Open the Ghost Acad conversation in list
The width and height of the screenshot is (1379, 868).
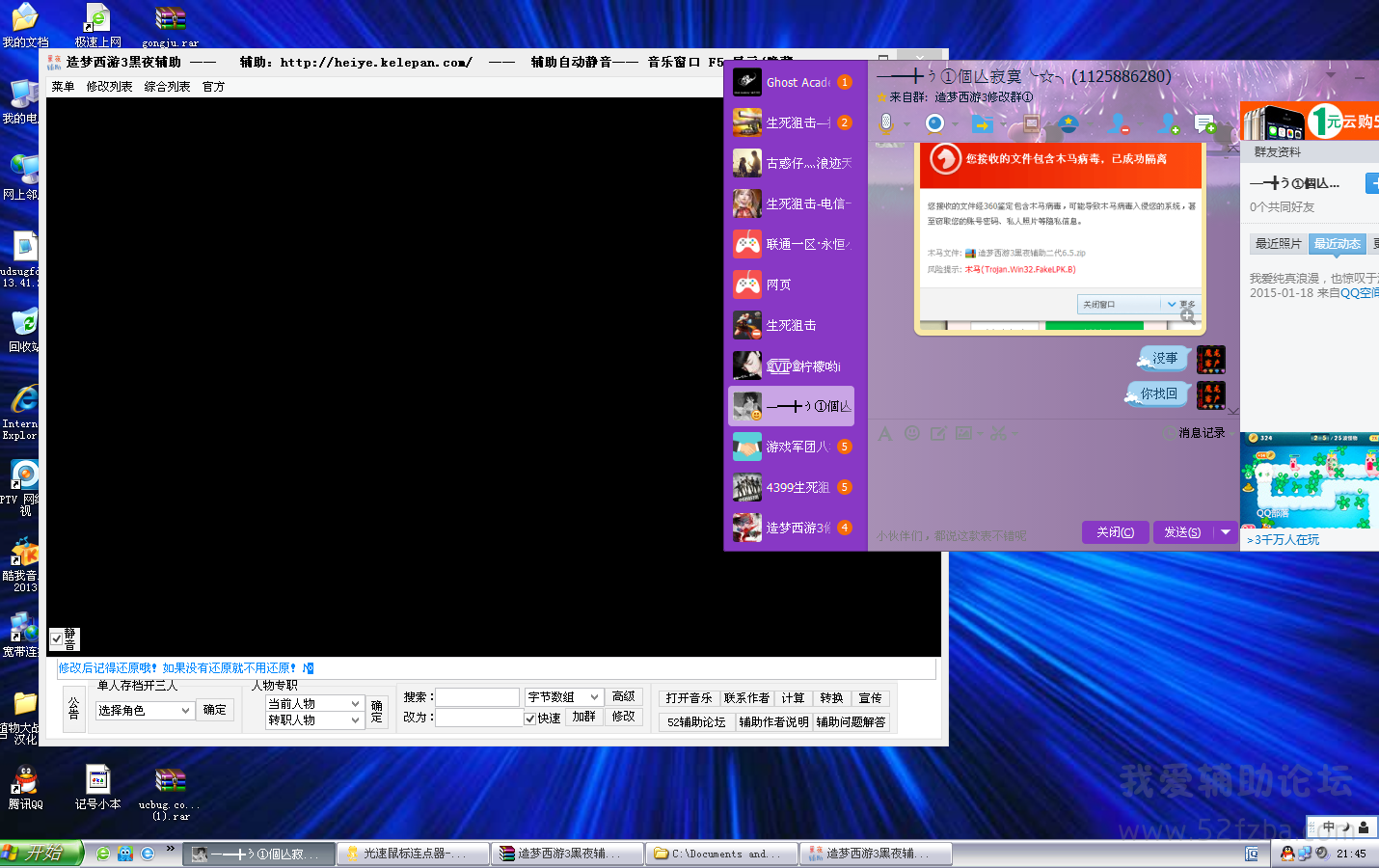(791, 82)
